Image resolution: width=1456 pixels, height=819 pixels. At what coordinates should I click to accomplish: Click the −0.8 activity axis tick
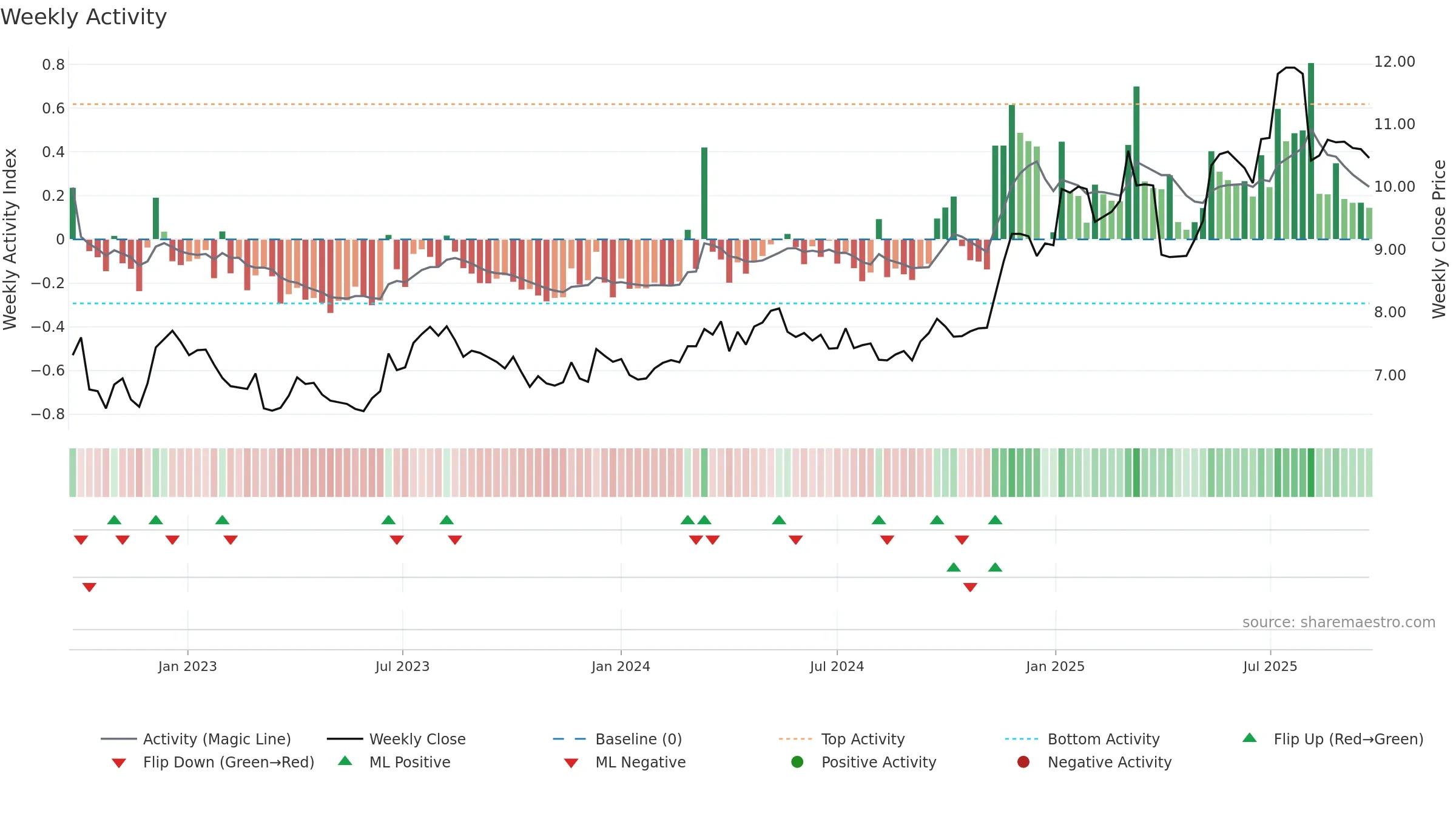click(x=48, y=414)
